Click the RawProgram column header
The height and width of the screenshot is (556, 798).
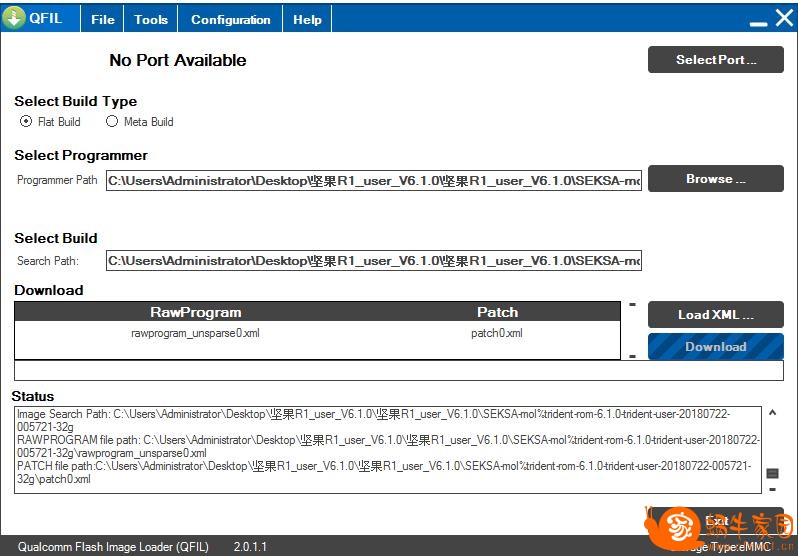(x=195, y=312)
